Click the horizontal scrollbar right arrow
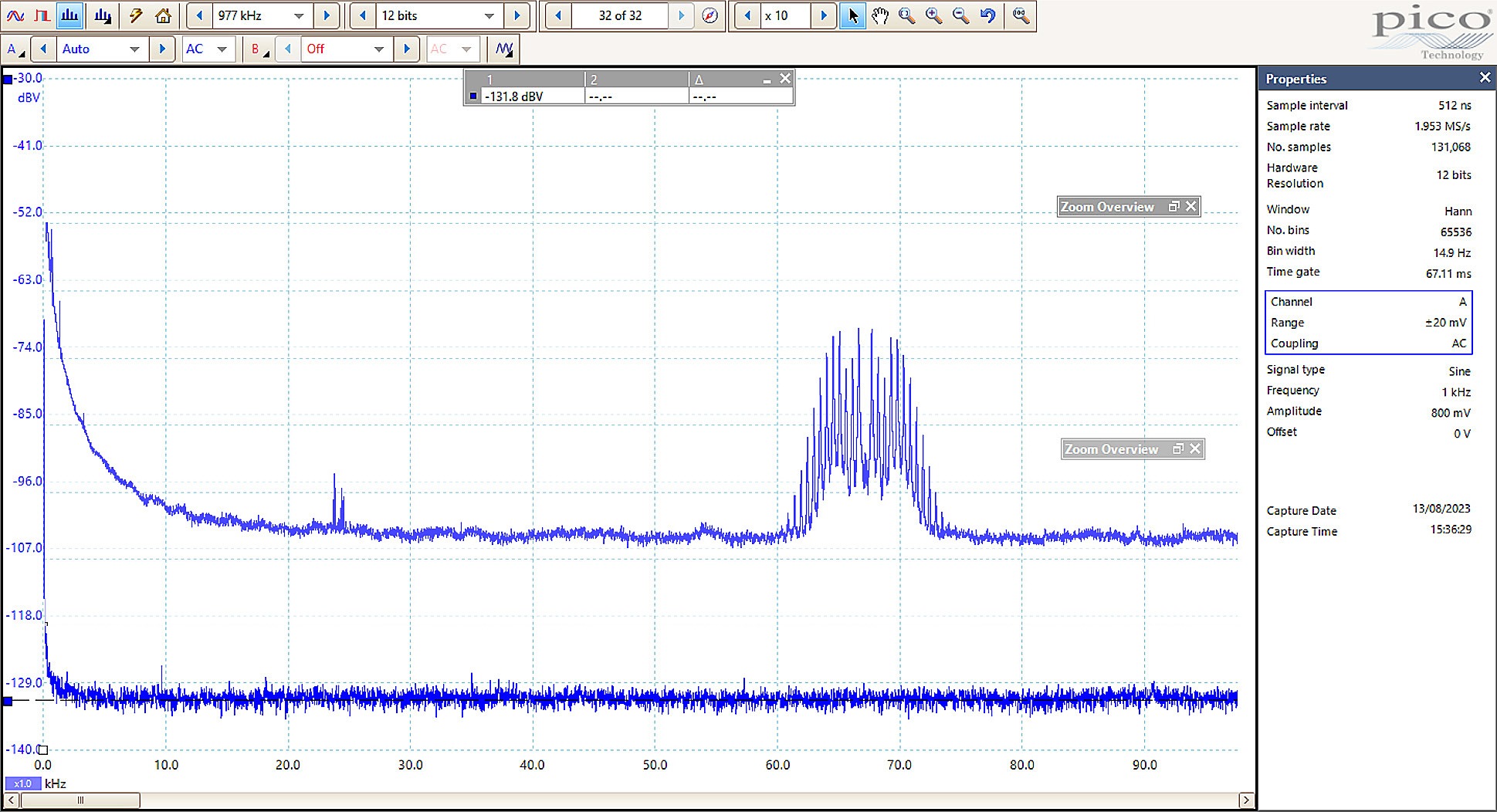This screenshot has height=812, width=1497. [1245, 800]
